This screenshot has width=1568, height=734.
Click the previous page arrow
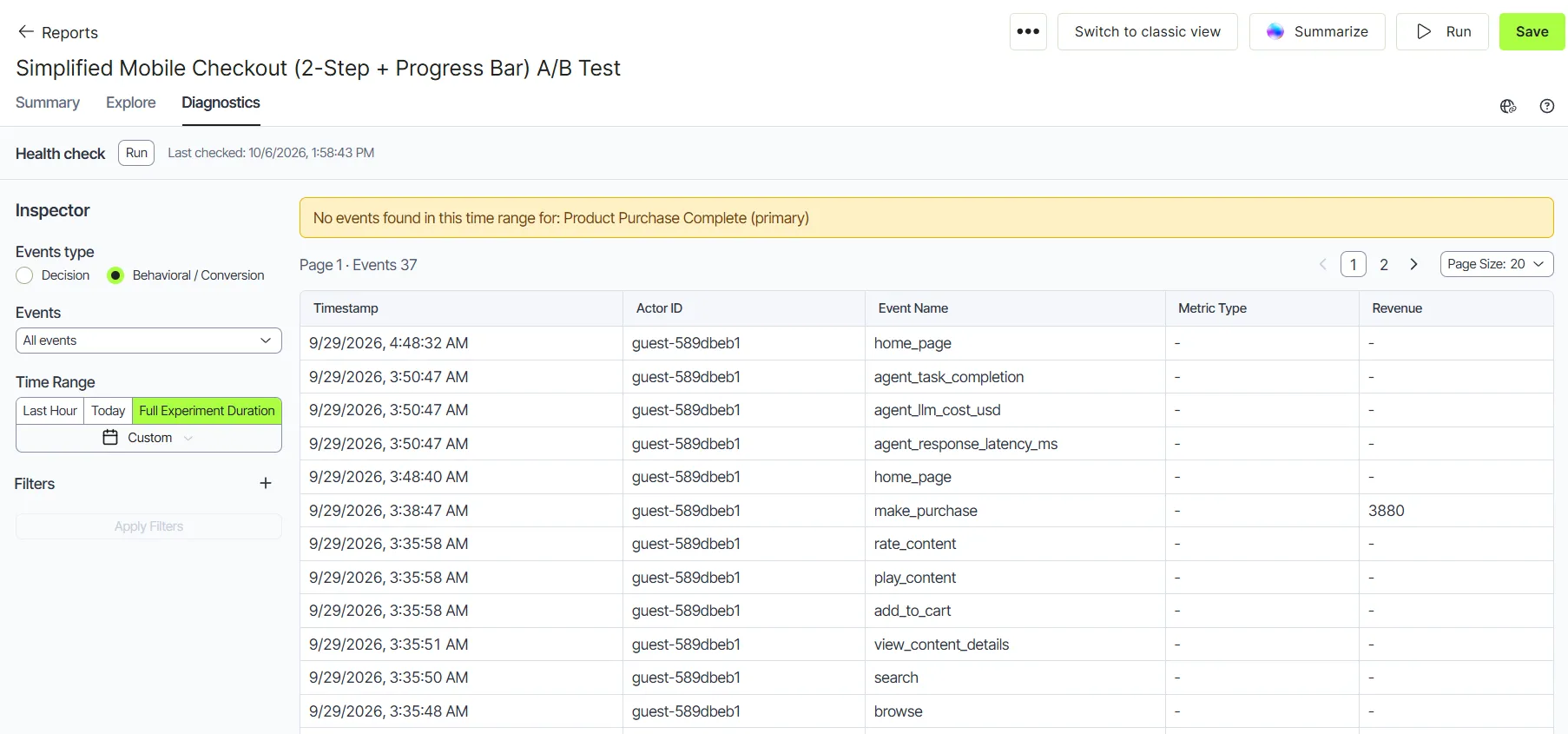coord(1323,264)
